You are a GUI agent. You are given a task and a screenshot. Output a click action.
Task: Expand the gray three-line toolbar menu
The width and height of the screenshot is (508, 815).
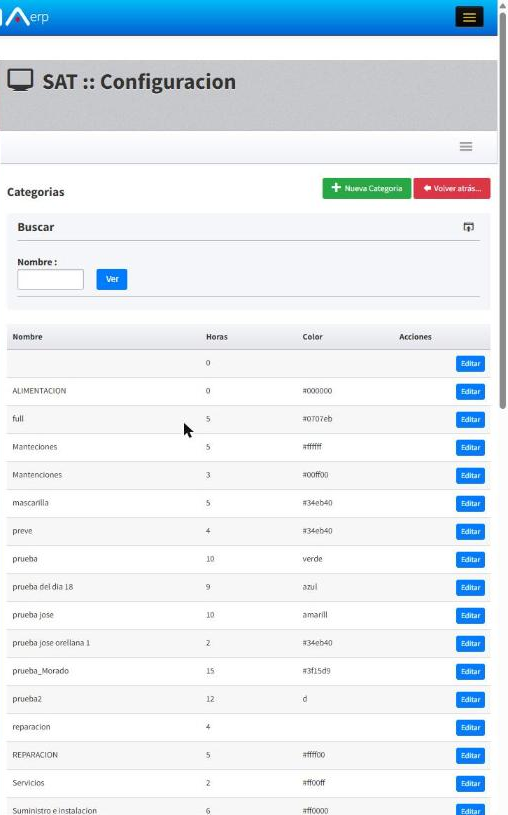point(466,147)
